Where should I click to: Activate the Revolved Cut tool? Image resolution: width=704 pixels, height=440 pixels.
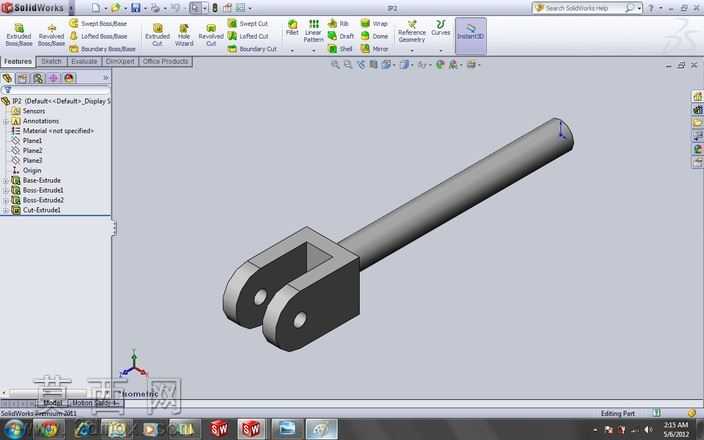211,35
